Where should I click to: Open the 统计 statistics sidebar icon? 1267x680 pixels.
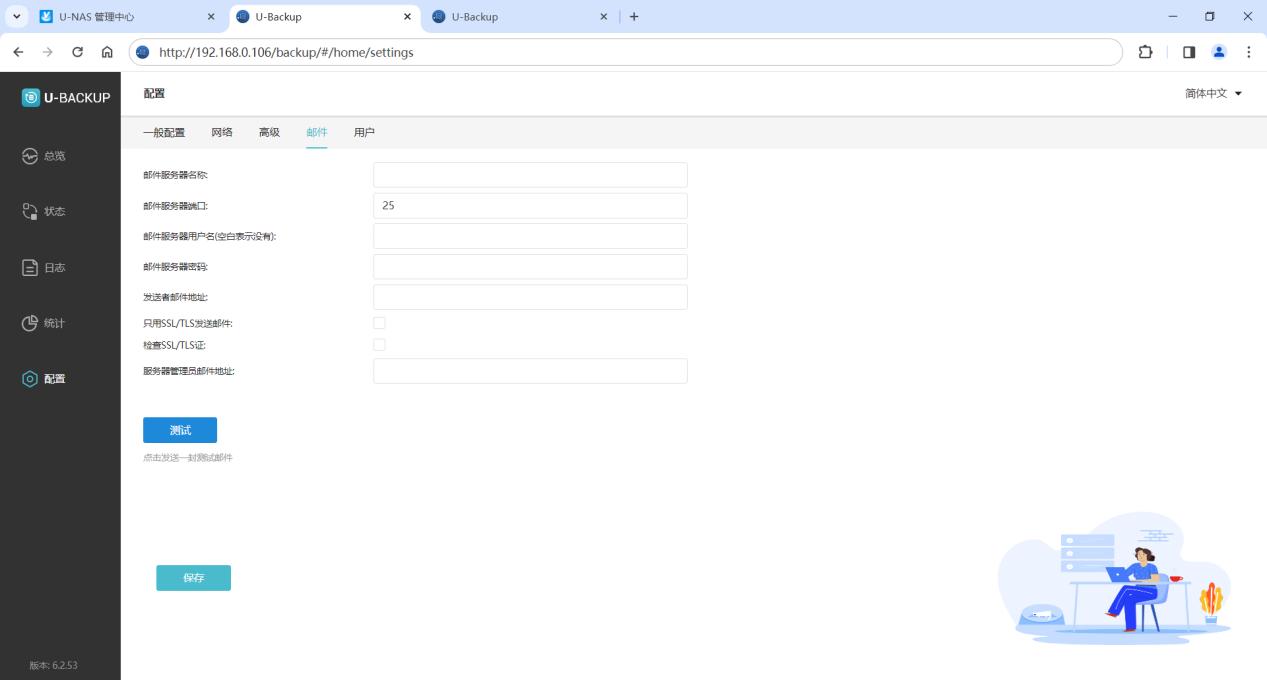31,323
